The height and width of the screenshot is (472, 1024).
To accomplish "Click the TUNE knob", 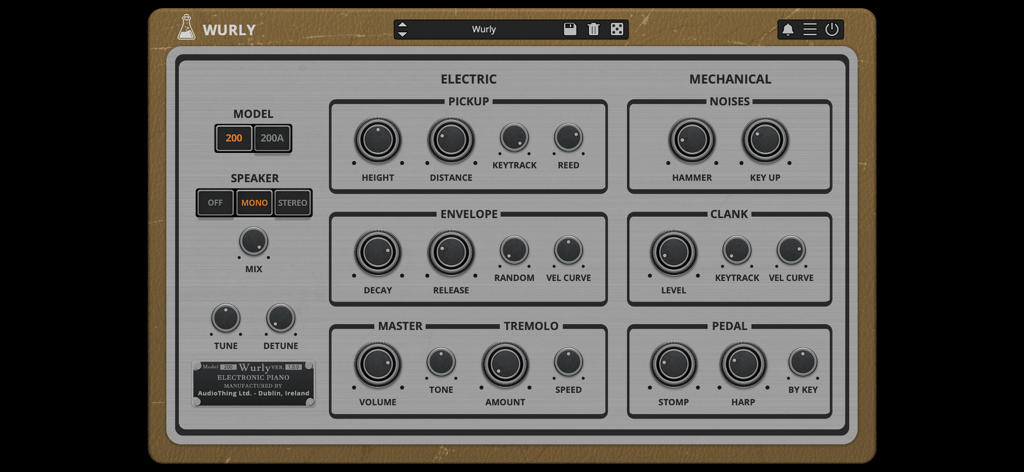I will coord(225,318).
